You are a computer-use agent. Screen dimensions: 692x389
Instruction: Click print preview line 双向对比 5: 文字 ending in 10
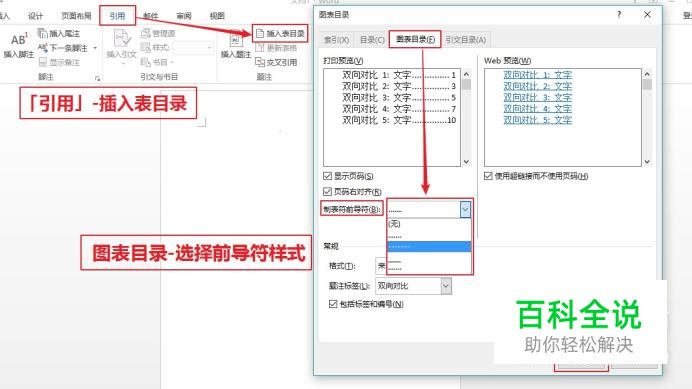pyautogui.click(x=399, y=120)
